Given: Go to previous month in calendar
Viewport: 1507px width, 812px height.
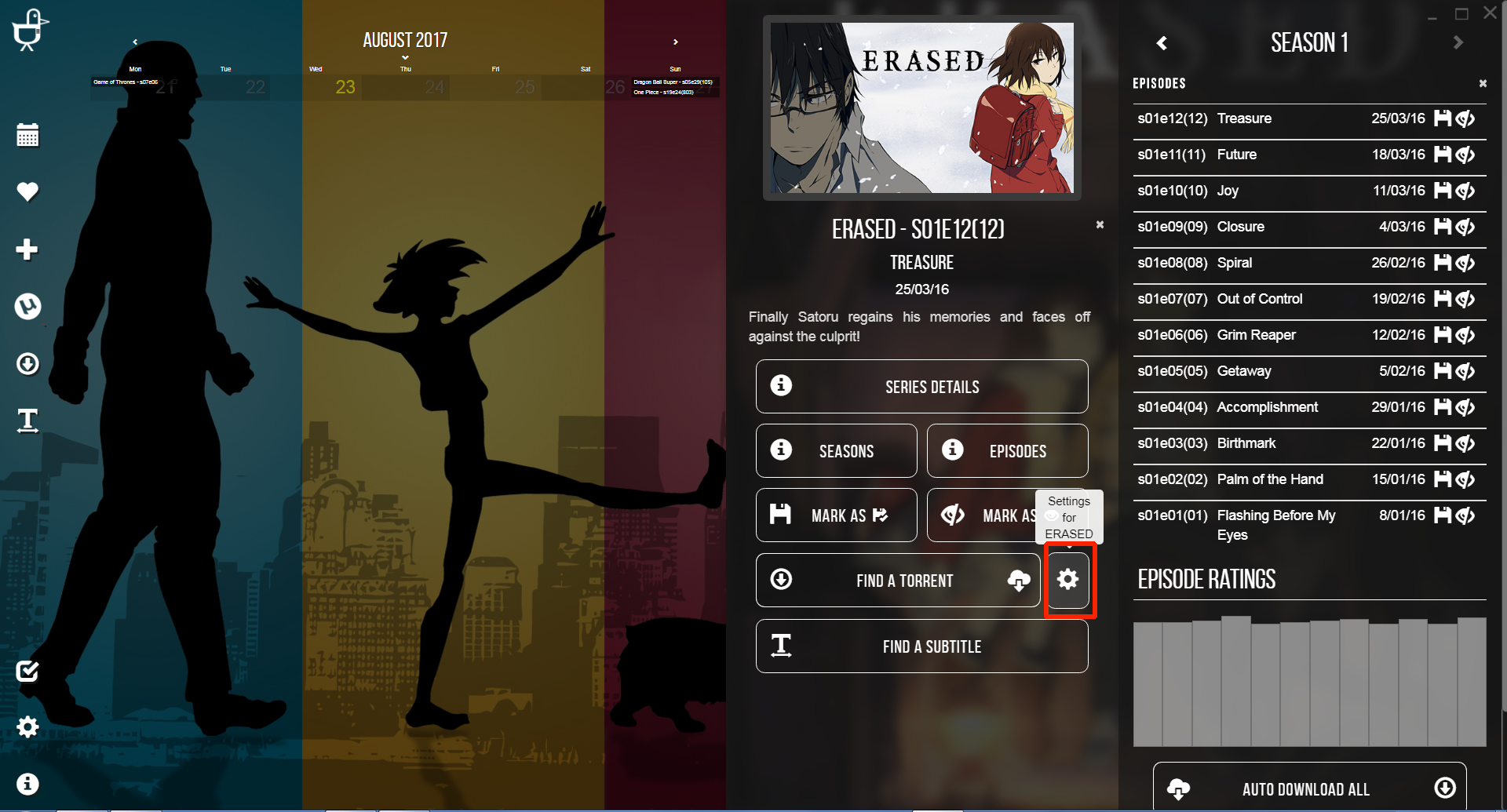Looking at the screenshot, I should click(x=135, y=42).
